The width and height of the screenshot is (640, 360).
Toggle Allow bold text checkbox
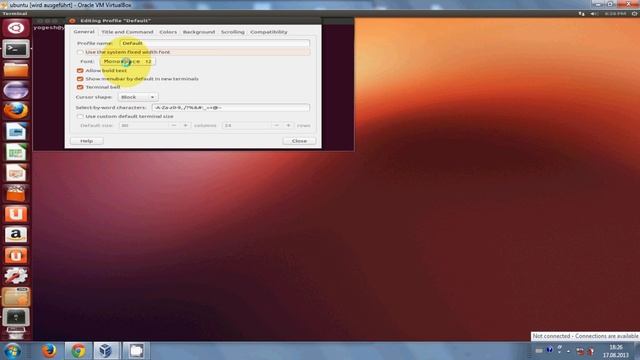tap(80, 71)
